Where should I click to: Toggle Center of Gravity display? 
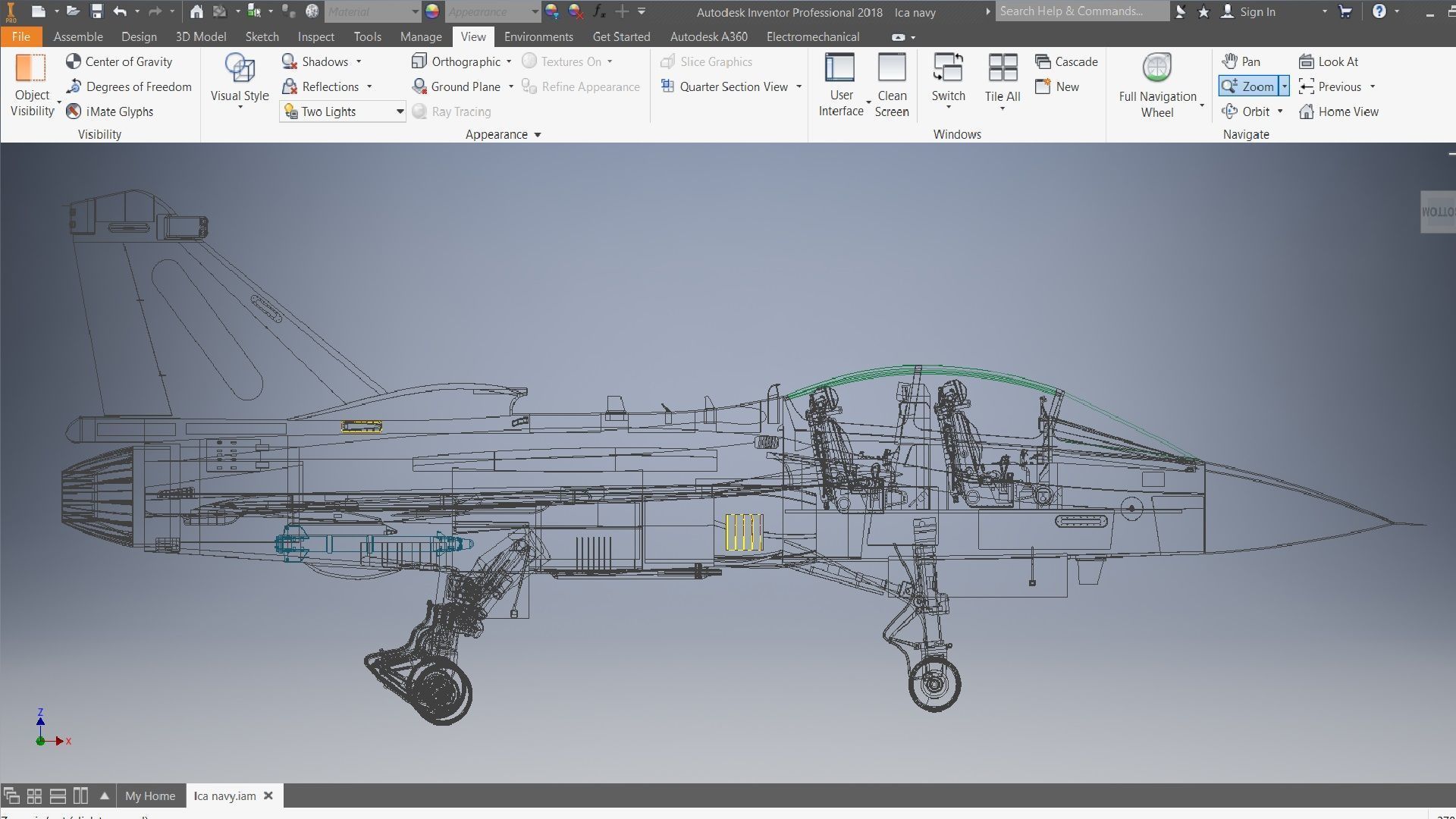[119, 61]
